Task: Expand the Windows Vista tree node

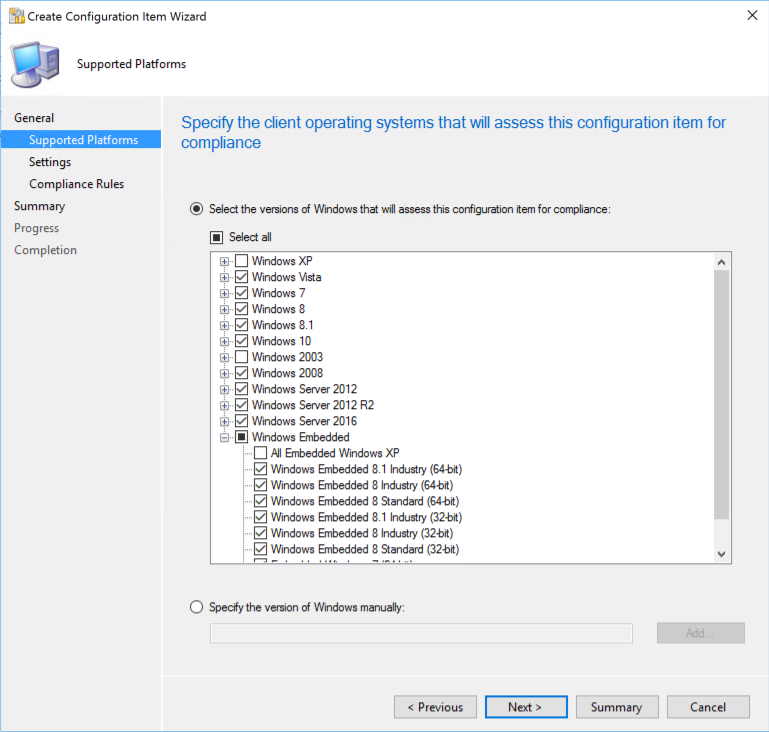Action: click(x=224, y=278)
